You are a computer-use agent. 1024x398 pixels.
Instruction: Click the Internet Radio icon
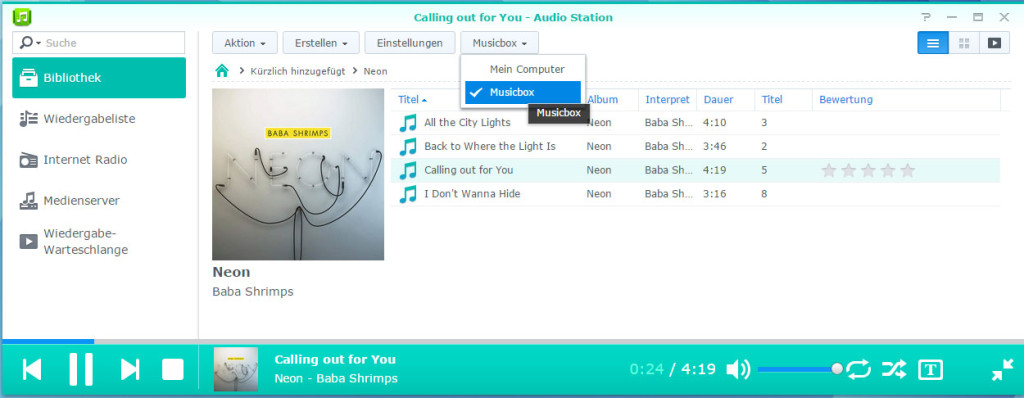click(29, 160)
